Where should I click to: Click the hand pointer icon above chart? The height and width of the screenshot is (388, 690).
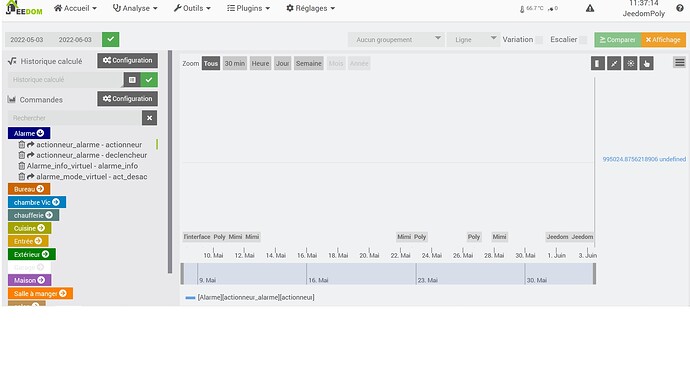646,63
